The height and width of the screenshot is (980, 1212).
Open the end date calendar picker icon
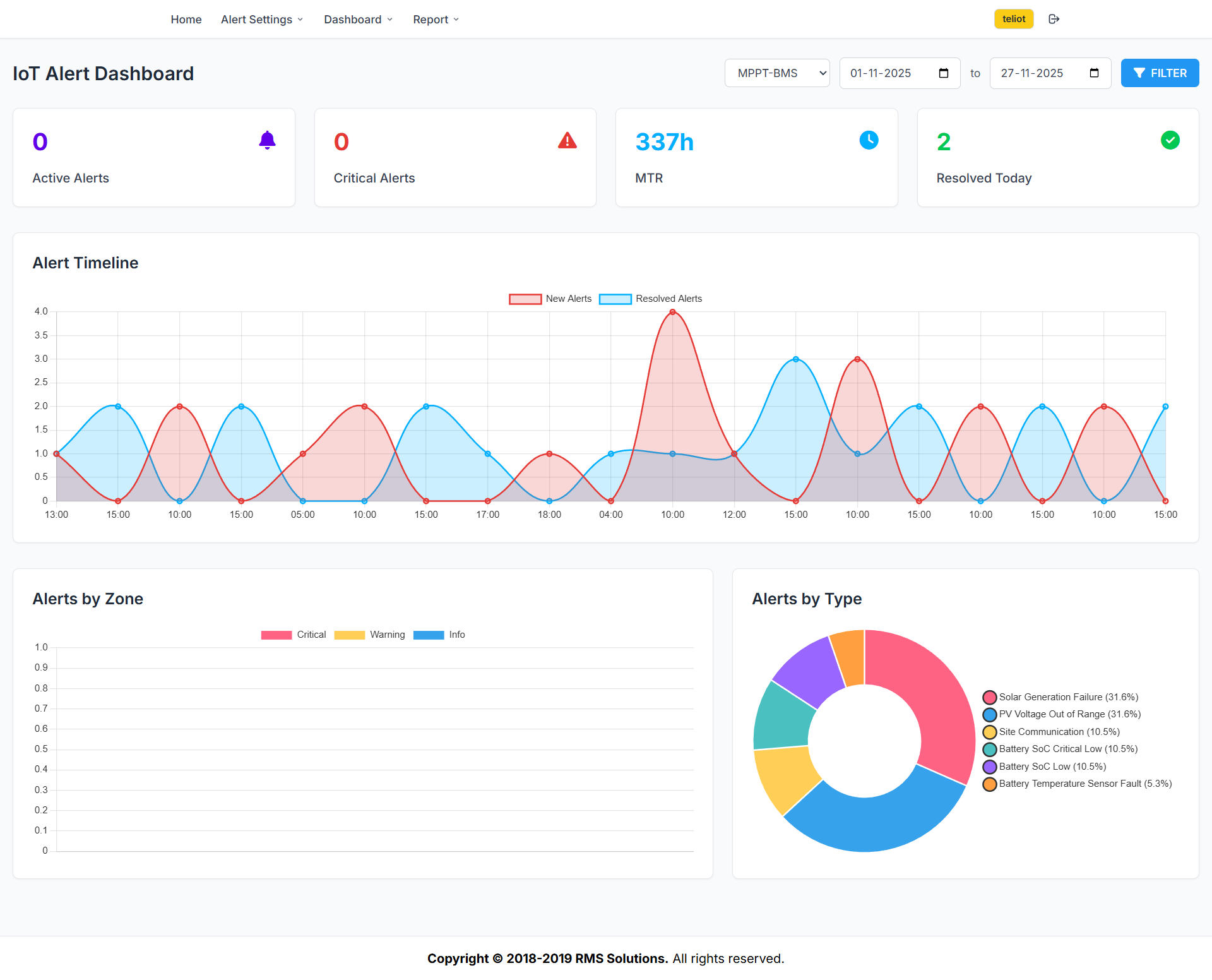coord(1094,73)
